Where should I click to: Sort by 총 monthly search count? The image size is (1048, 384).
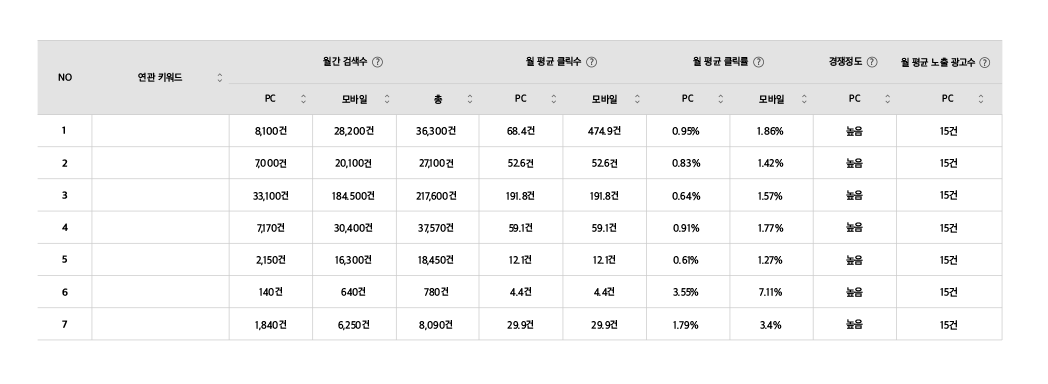(470, 100)
